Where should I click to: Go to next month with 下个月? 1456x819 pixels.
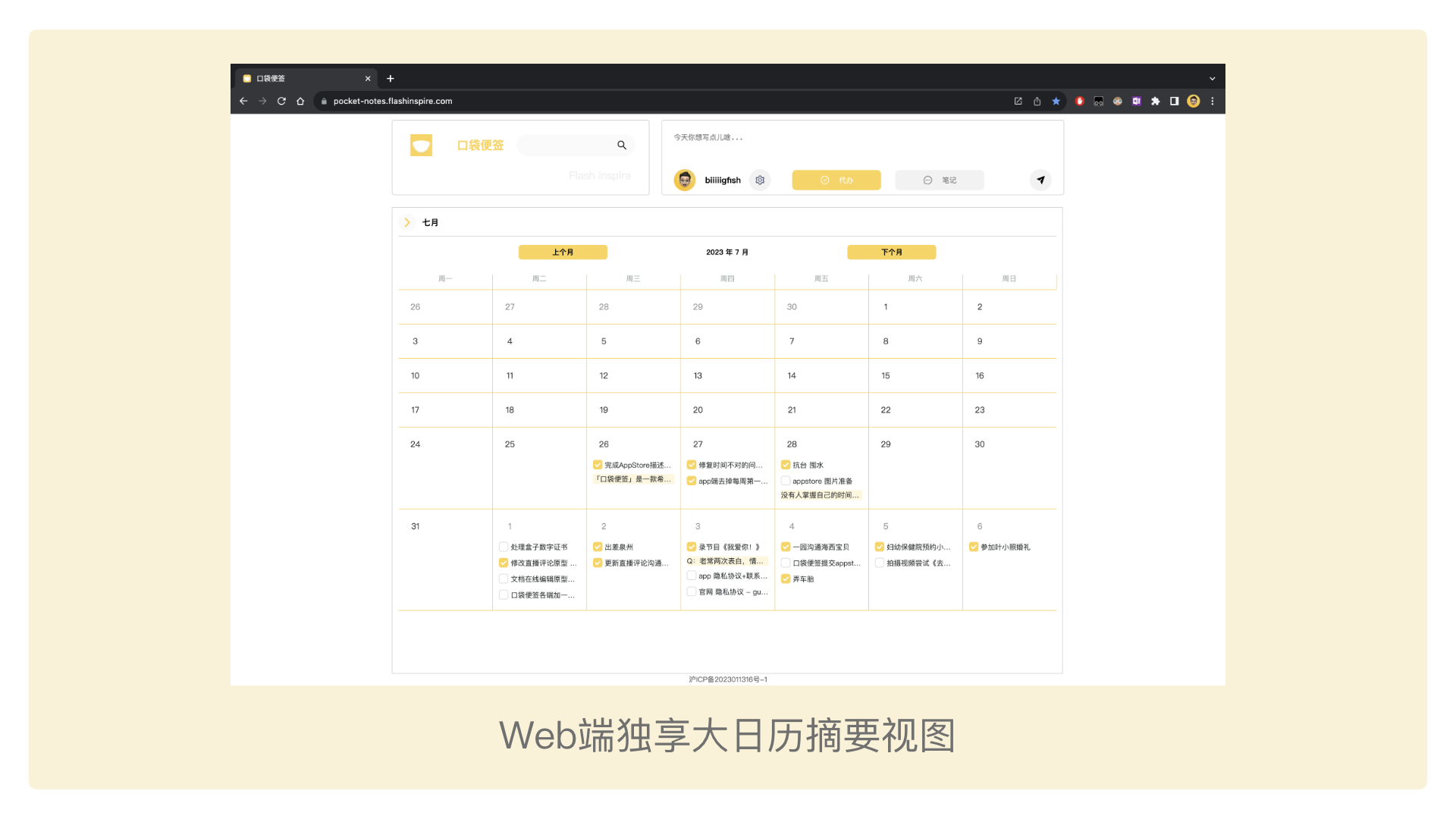pos(891,253)
